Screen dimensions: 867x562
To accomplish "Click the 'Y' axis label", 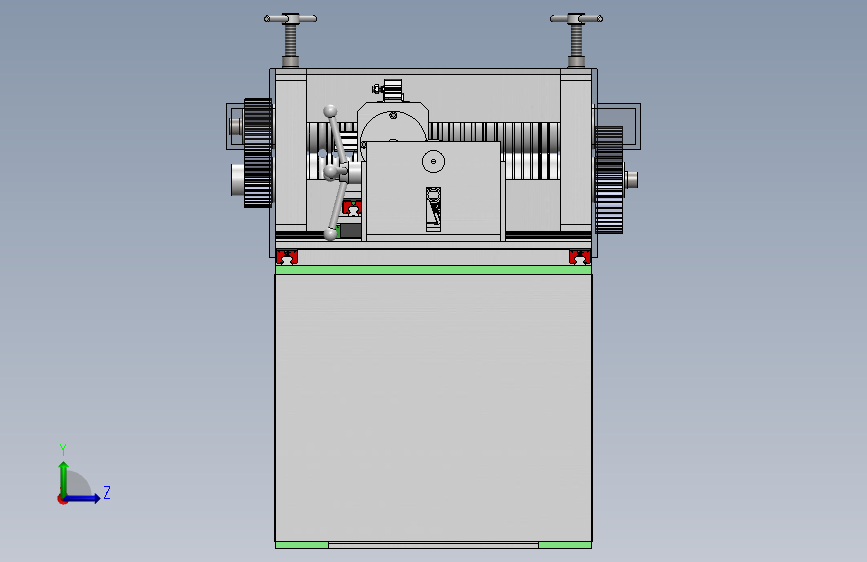I will click(x=63, y=450).
